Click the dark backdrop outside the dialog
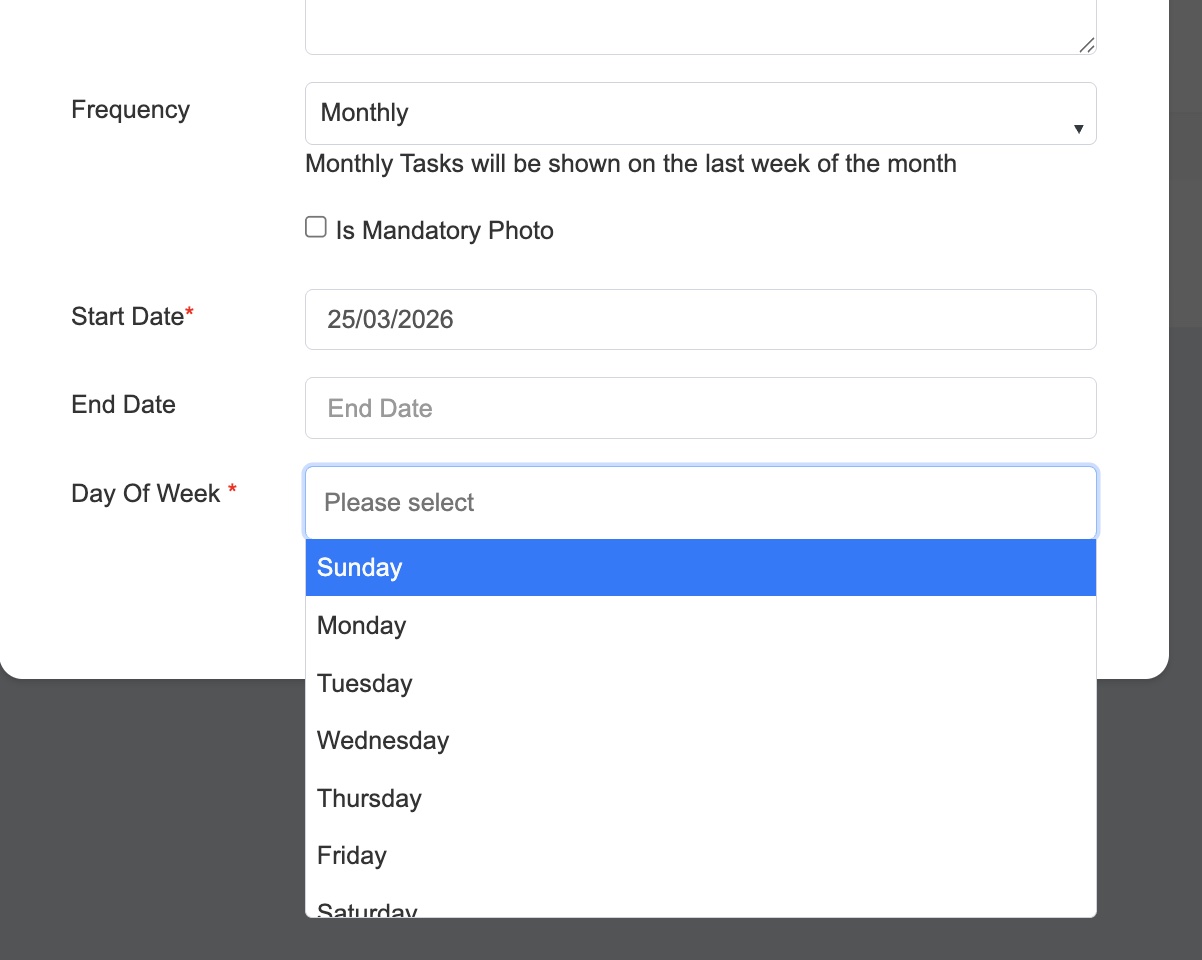 pos(150,820)
